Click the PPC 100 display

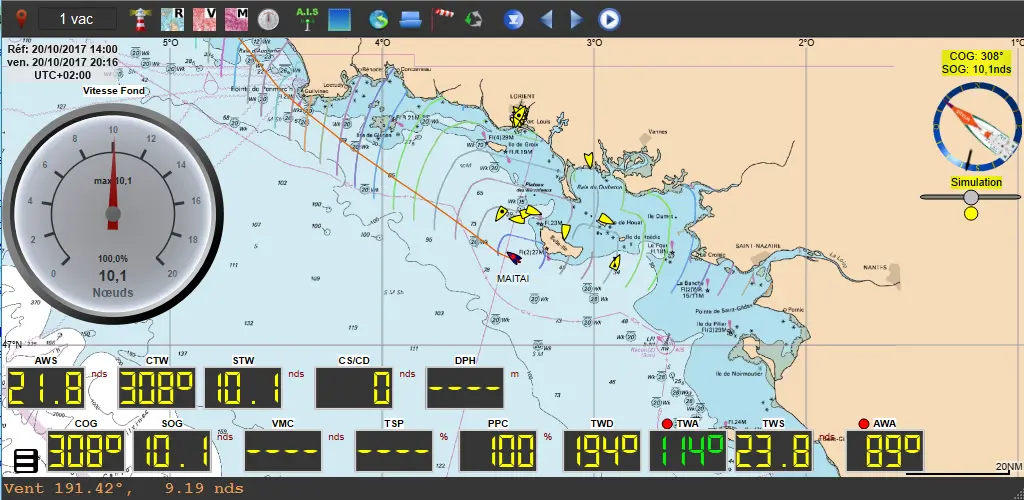tap(498, 450)
